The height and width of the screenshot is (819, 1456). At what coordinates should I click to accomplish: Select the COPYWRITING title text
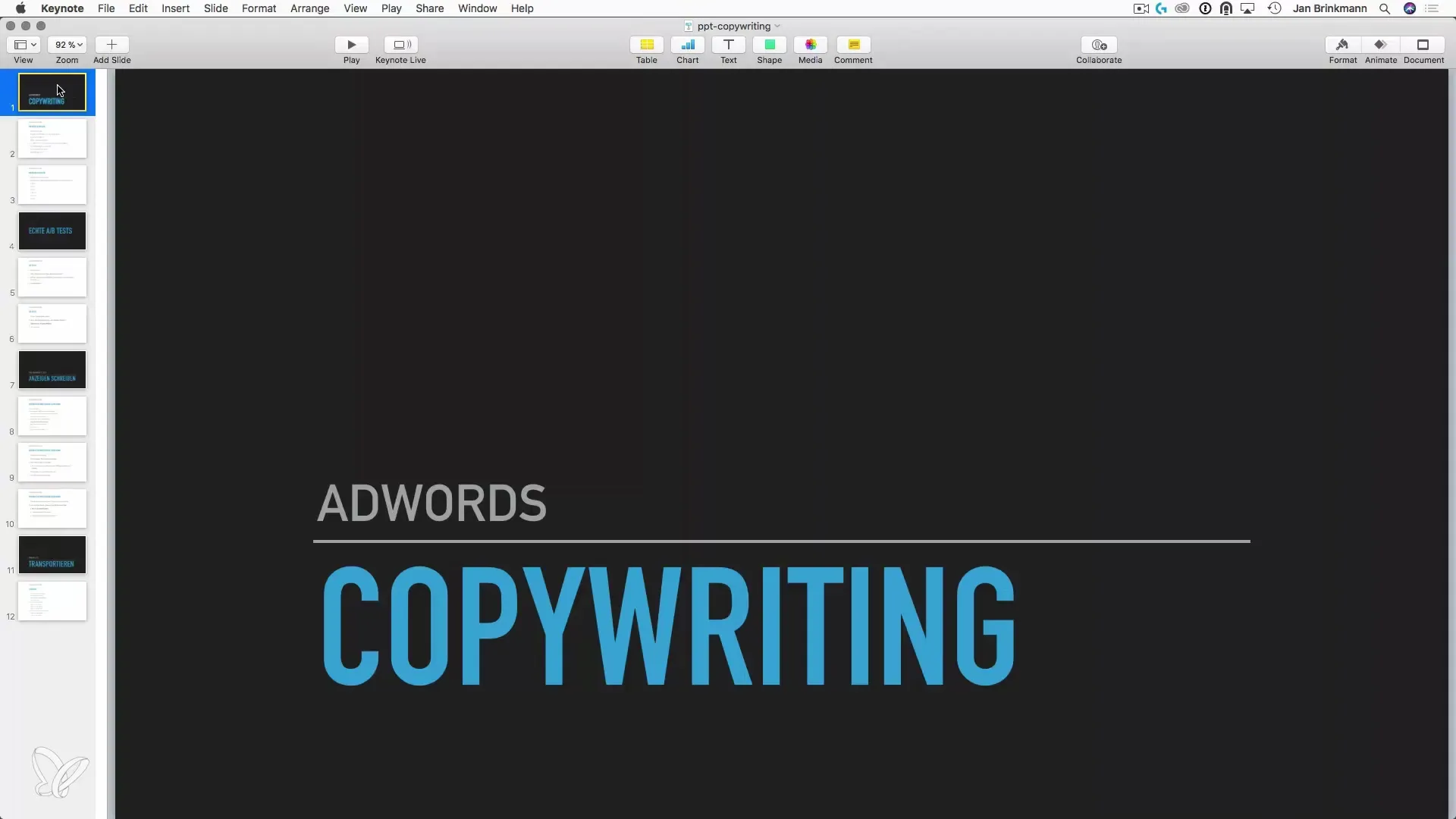[669, 626]
